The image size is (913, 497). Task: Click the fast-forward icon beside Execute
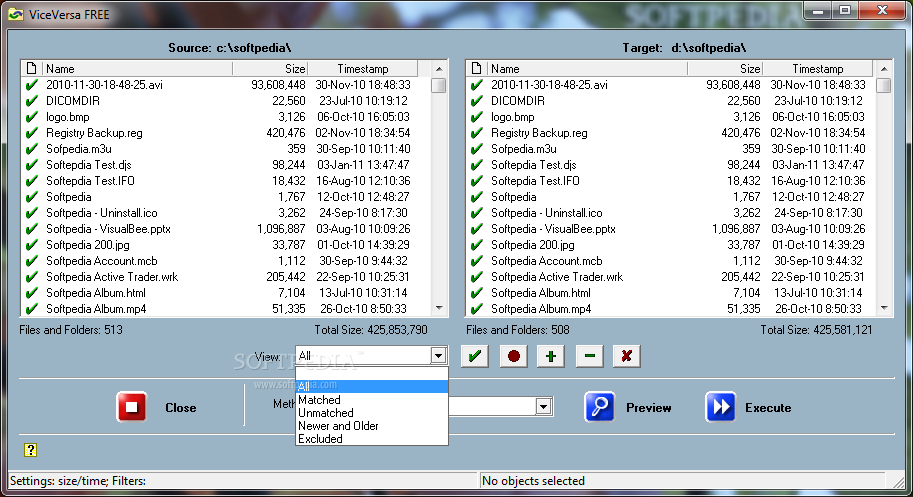pos(720,407)
